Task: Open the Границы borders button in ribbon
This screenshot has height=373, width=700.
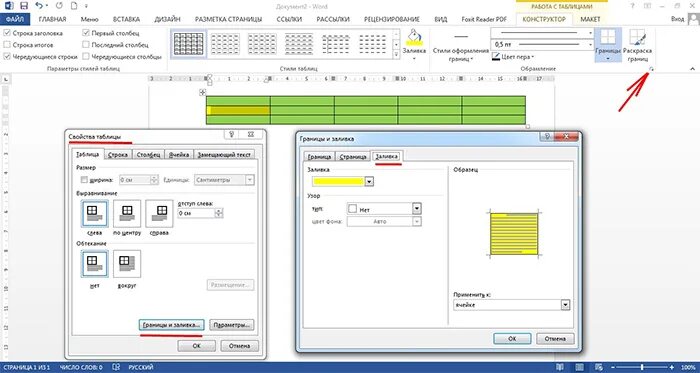Action: 608,45
